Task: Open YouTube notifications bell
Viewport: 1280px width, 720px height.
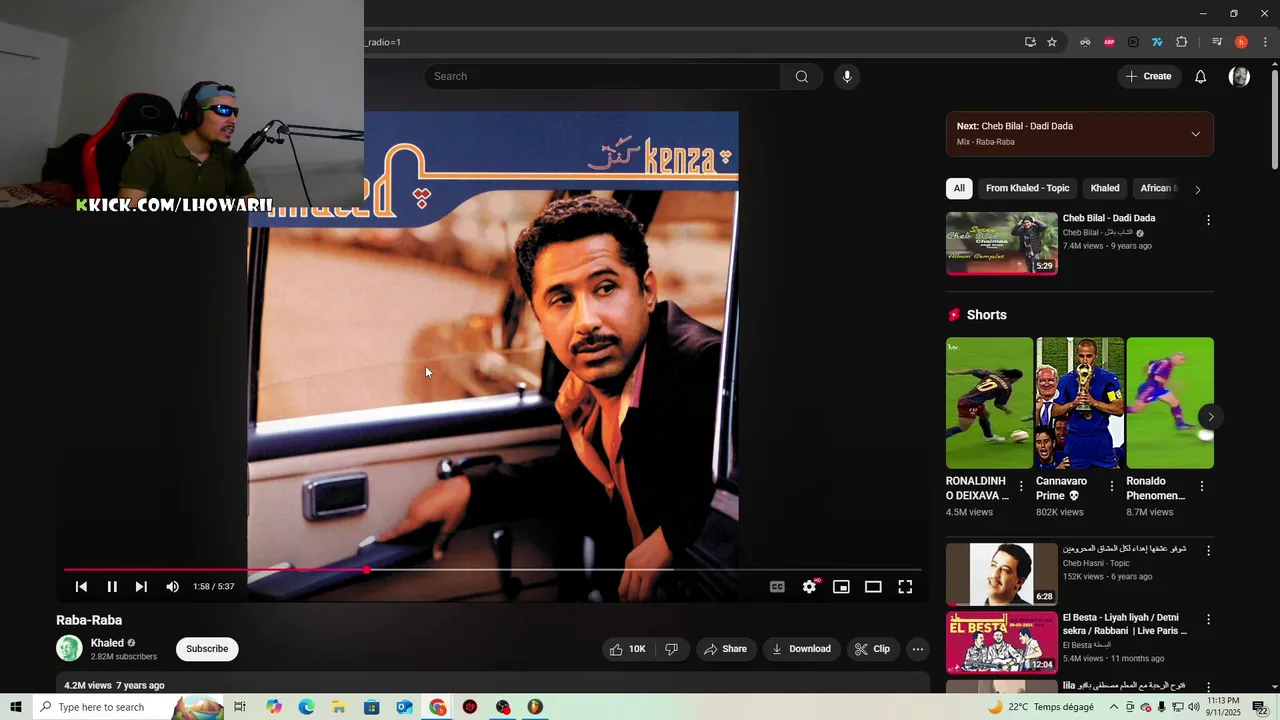Action: 1201,76
